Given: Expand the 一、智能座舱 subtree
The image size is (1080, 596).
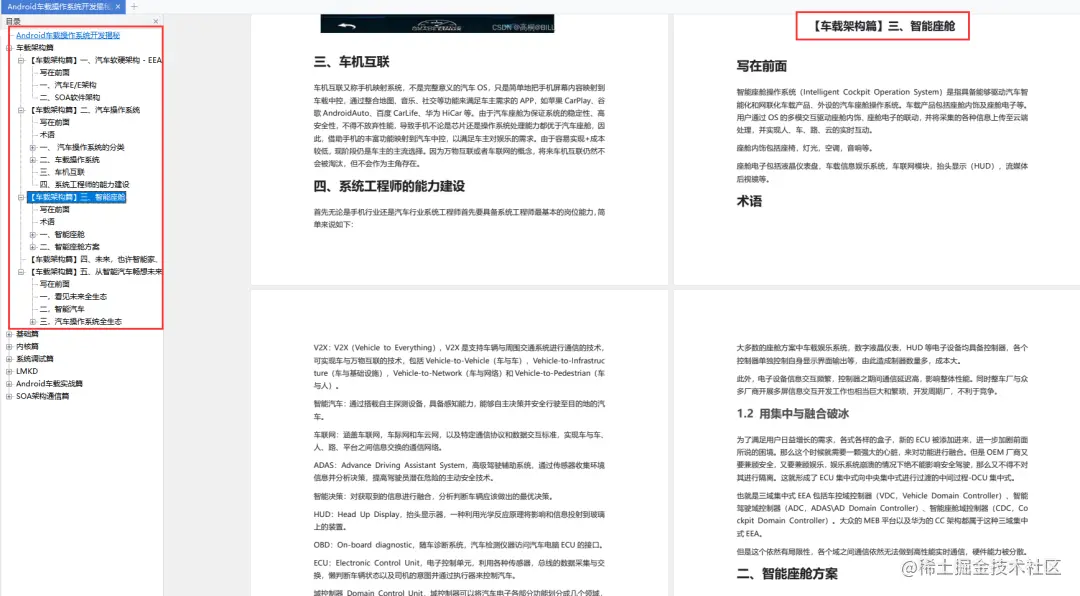Looking at the screenshot, I should coord(32,234).
